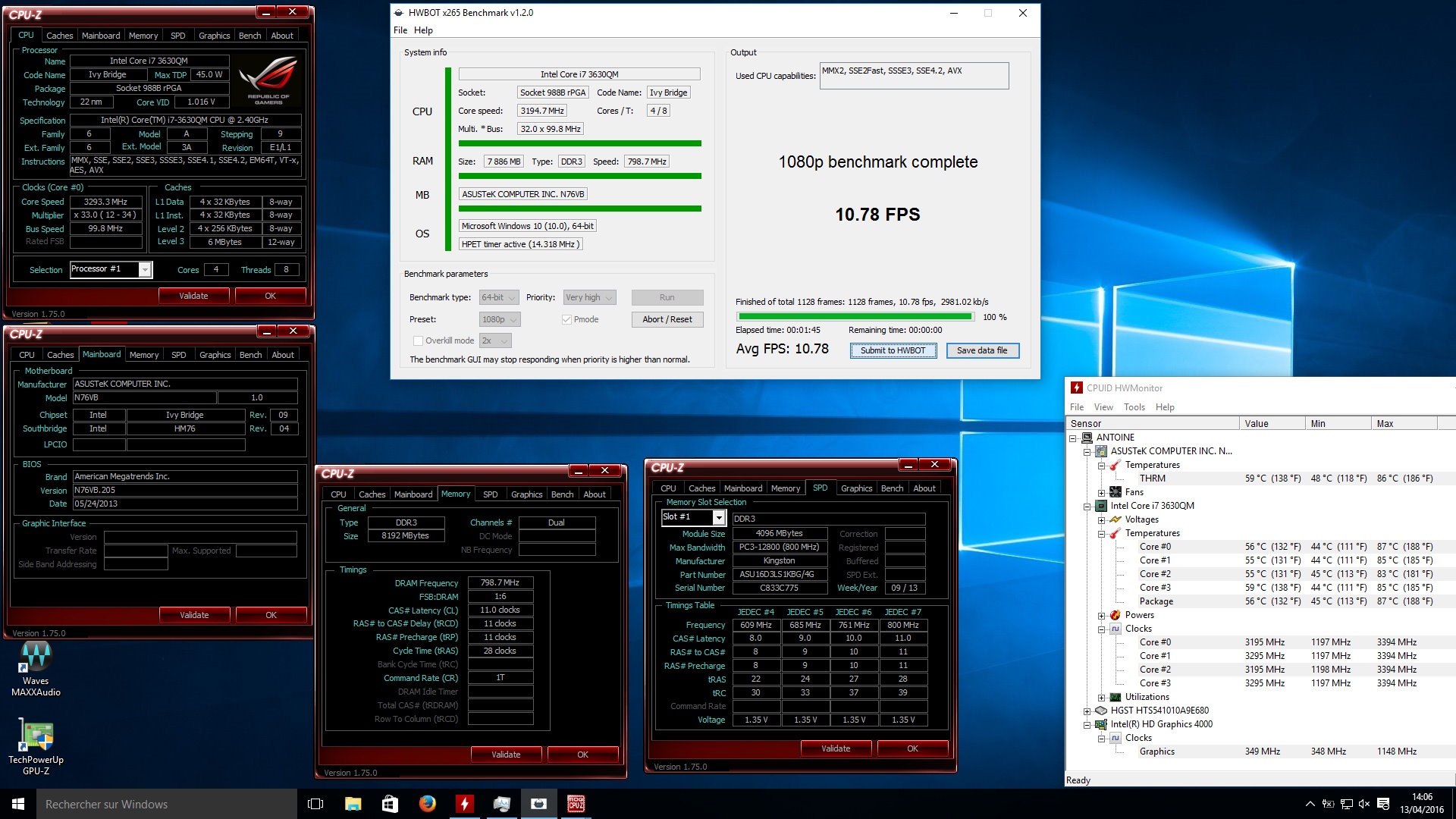1456x819 pixels.
Task: Click Validate in the CPU tab window
Action: click(193, 296)
